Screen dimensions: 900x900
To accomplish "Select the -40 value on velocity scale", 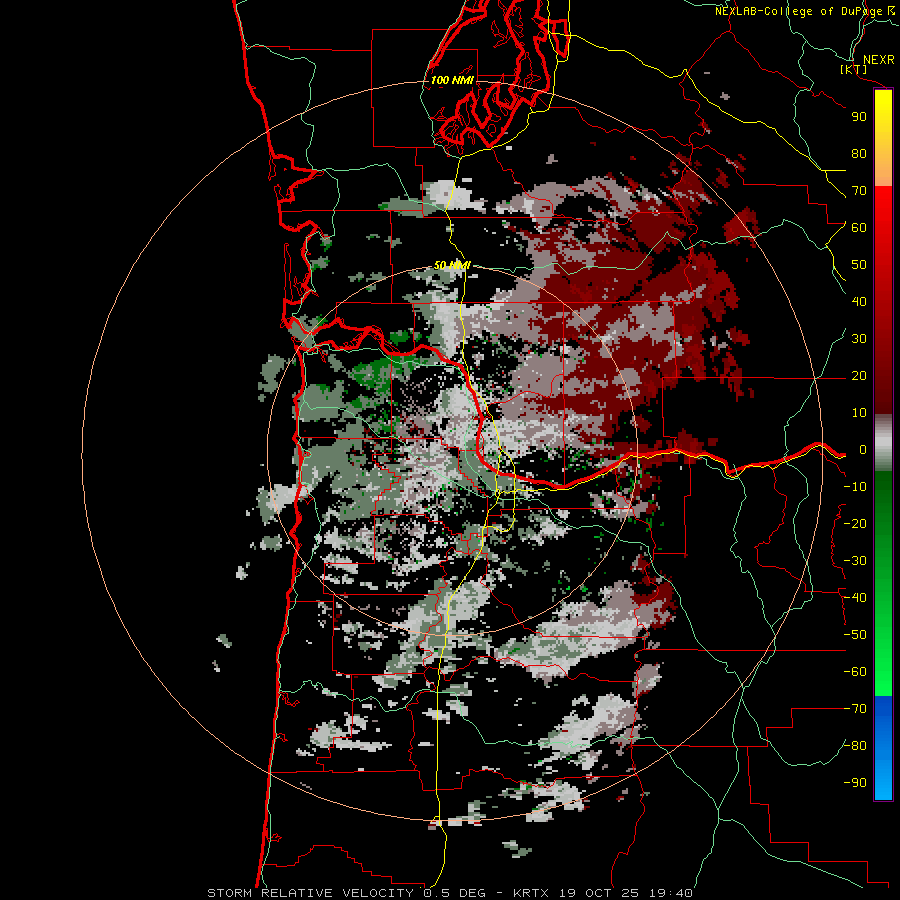I will (855, 598).
